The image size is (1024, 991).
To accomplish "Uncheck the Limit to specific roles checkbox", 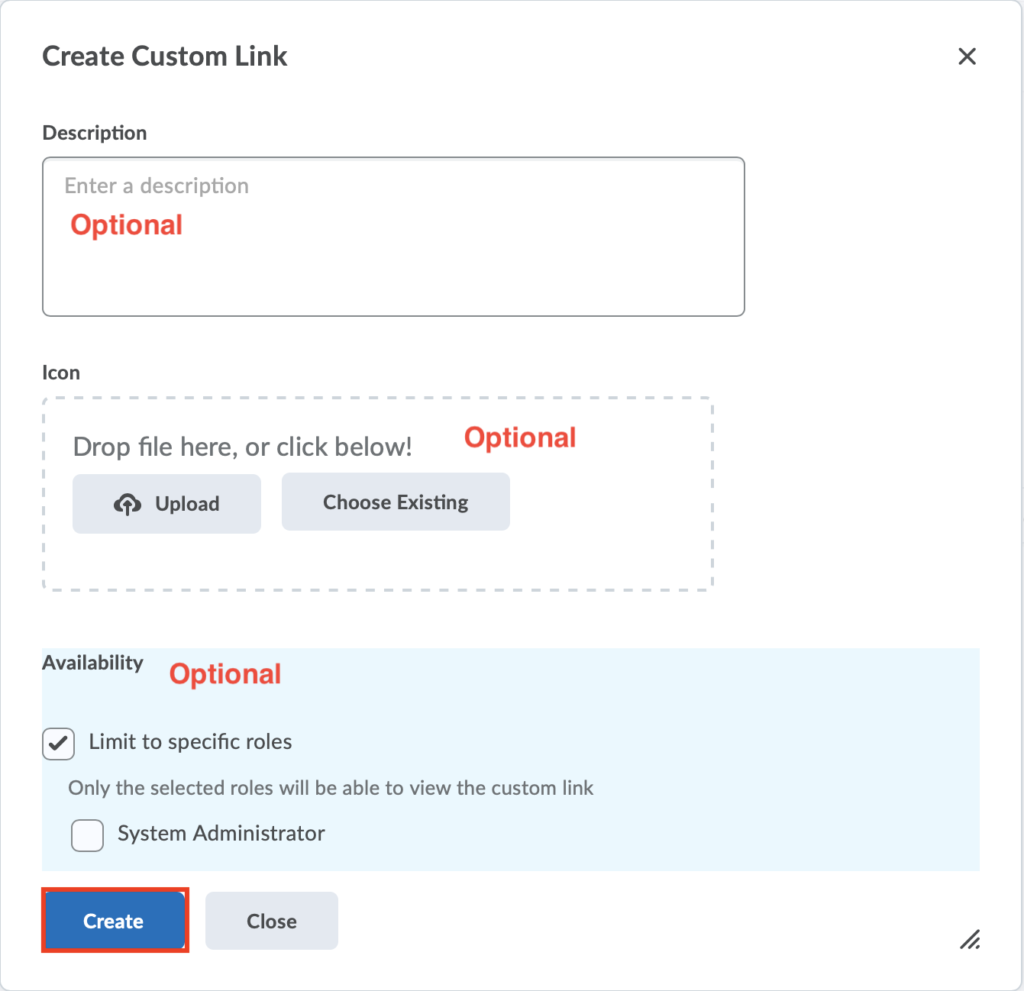I will point(59,743).
